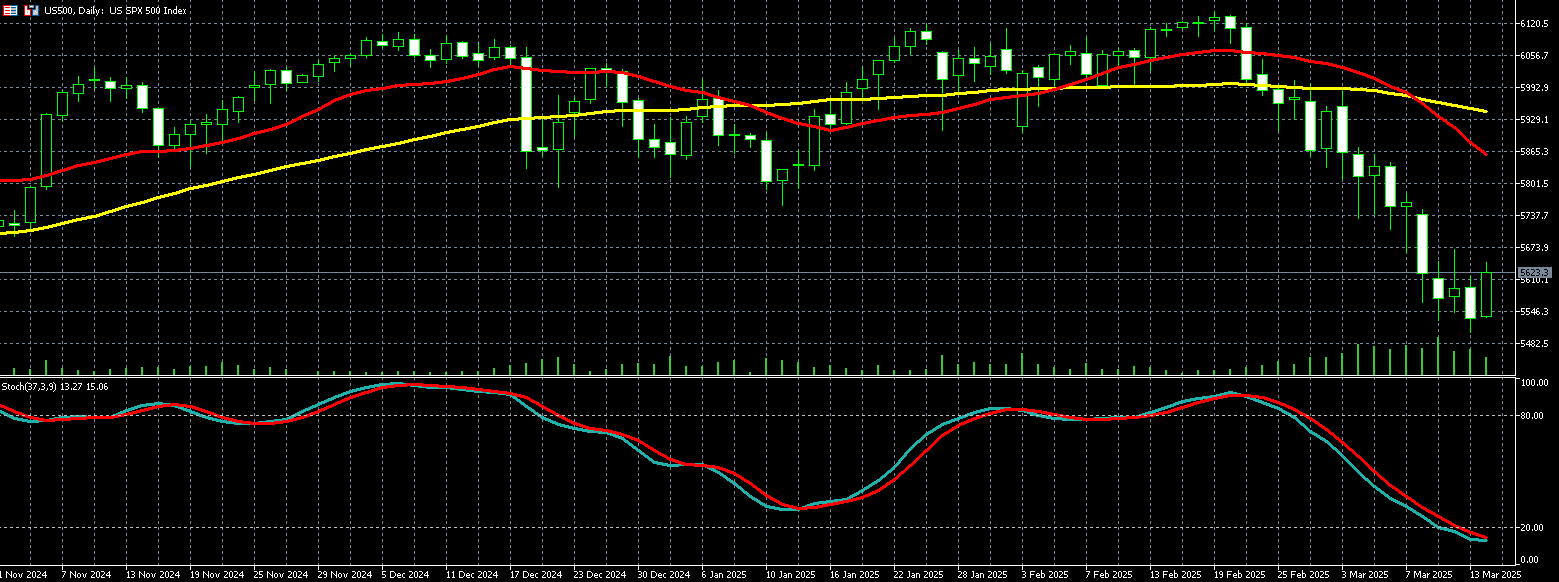
Task: Click the 22 Jan 2025 date label
Action: tap(917, 575)
